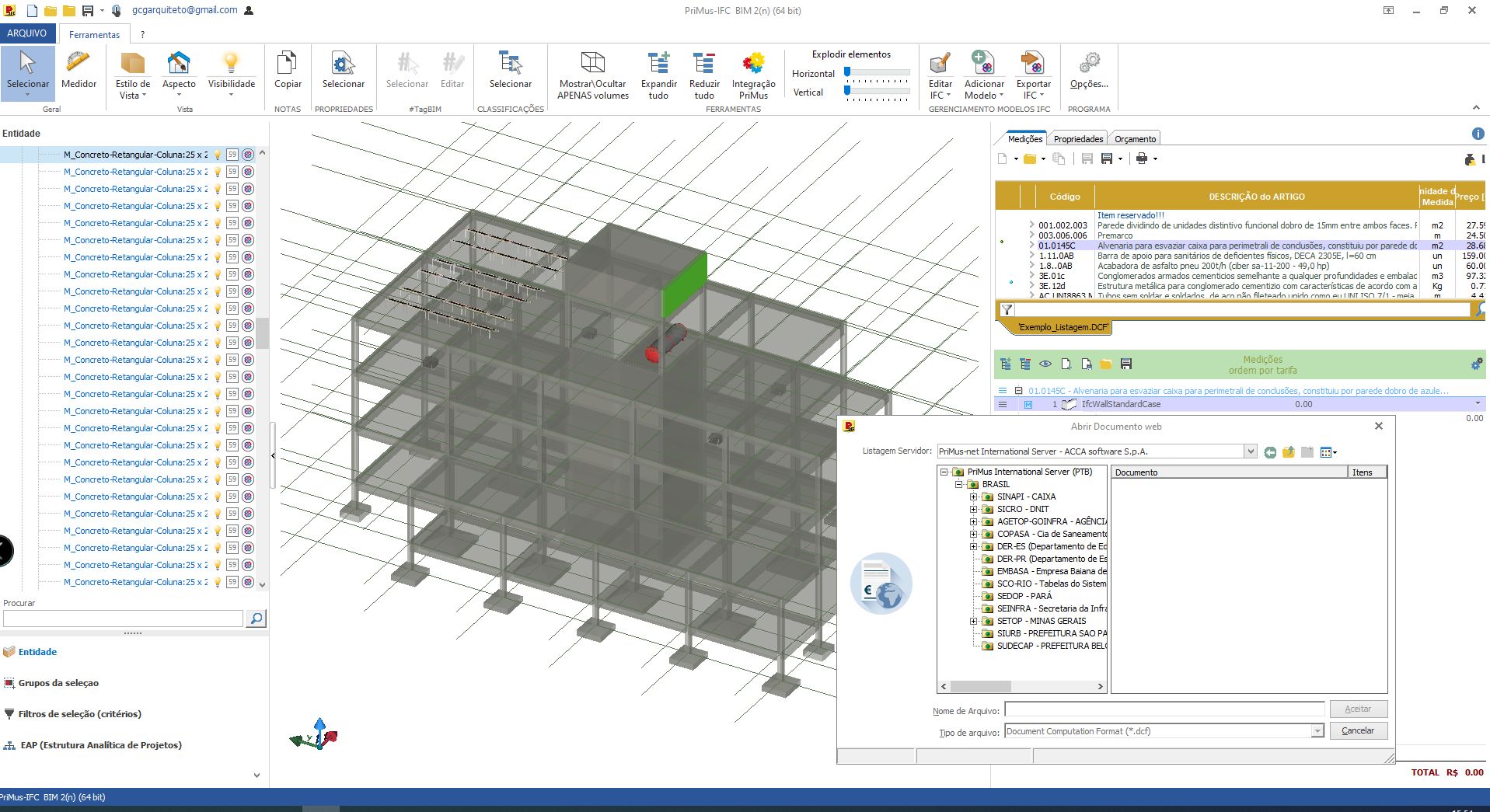Click the search magnifier beside Procurar
This screenshot has height=812, width=1490.
(256, 619)
